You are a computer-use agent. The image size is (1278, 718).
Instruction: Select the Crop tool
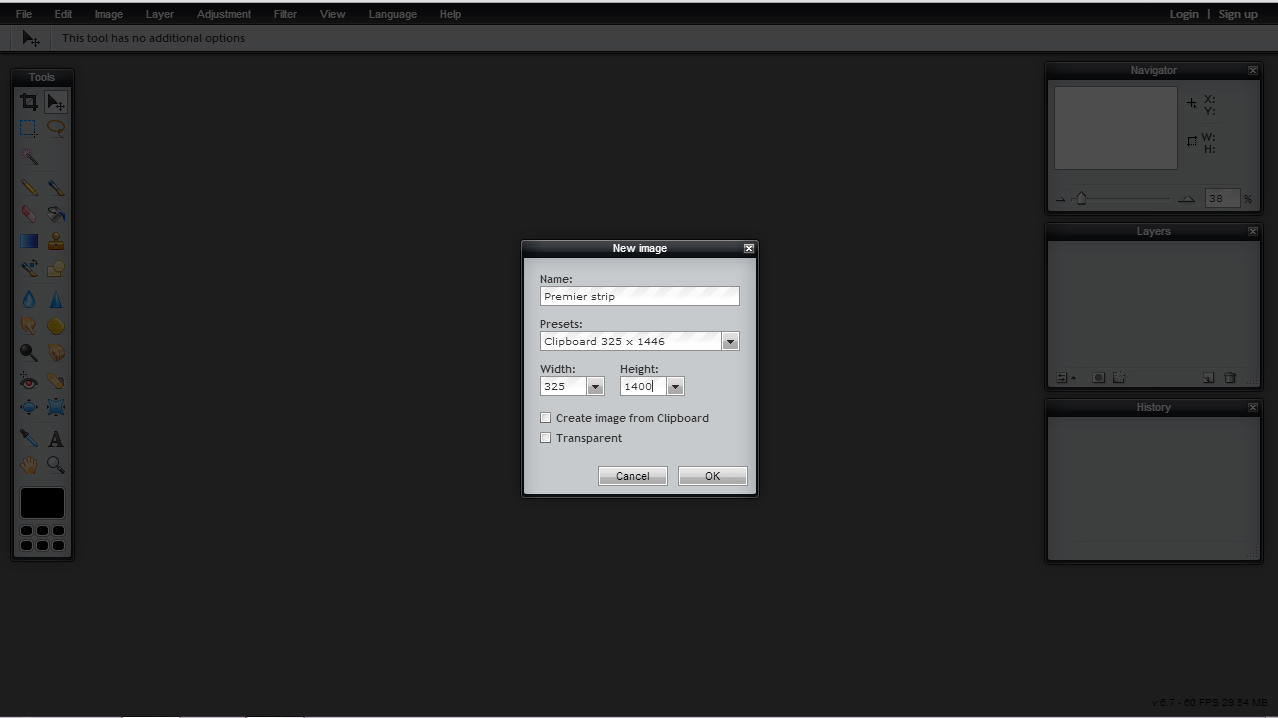tap(29, 102)
